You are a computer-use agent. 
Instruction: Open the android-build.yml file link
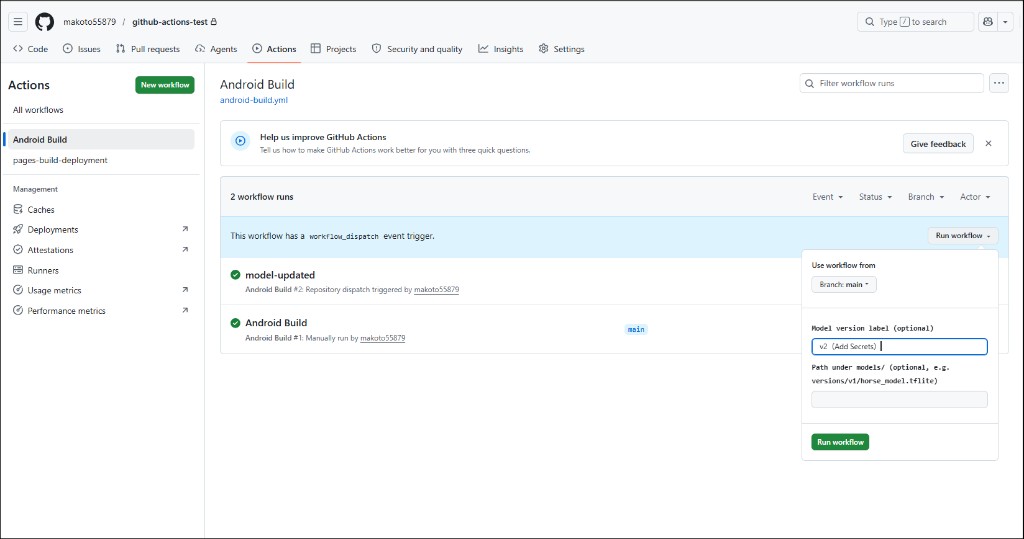(253, 100)
